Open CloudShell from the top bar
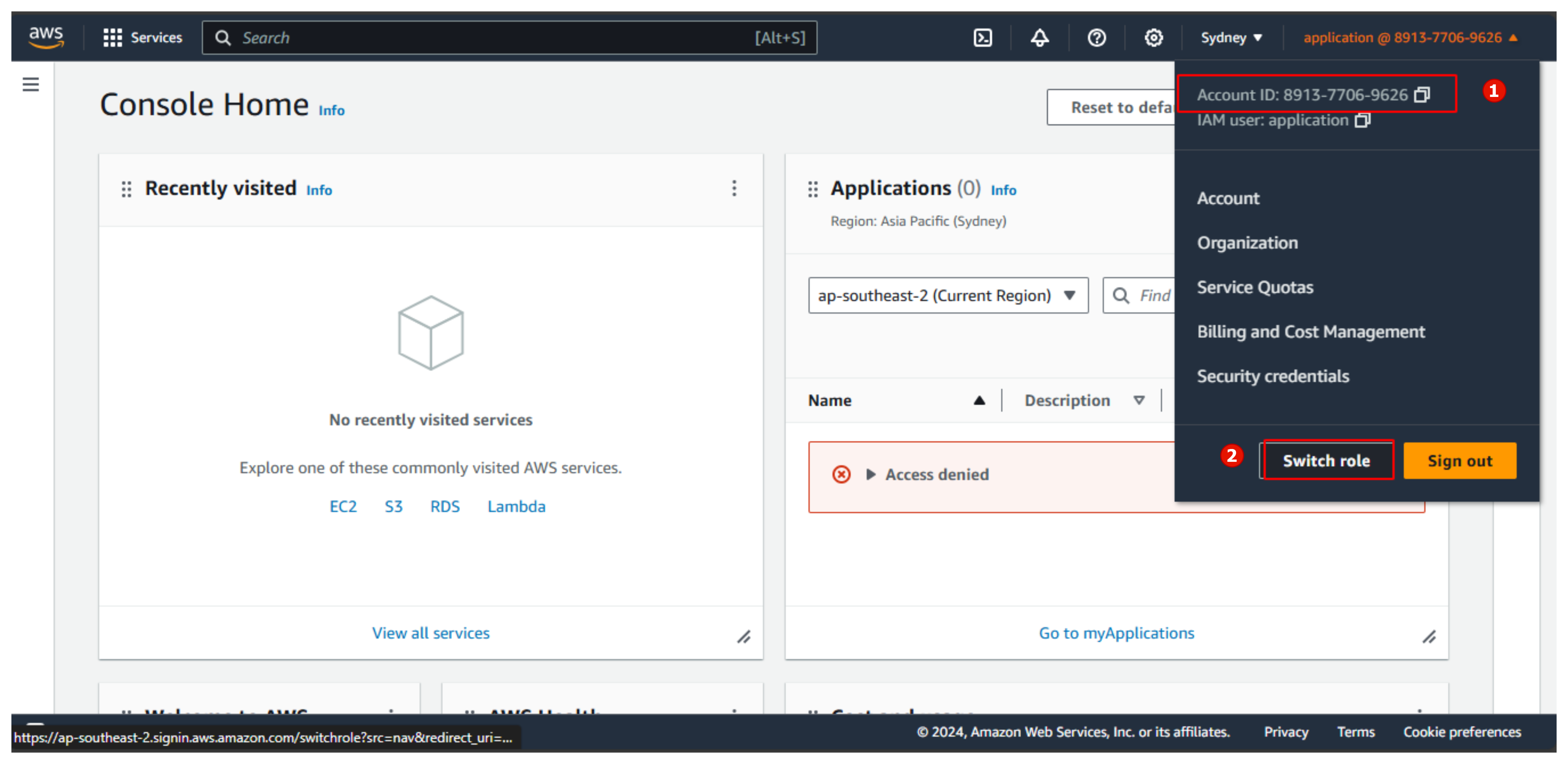The height and width of the screenshot is (764, 1568). (x=983, y=37)
